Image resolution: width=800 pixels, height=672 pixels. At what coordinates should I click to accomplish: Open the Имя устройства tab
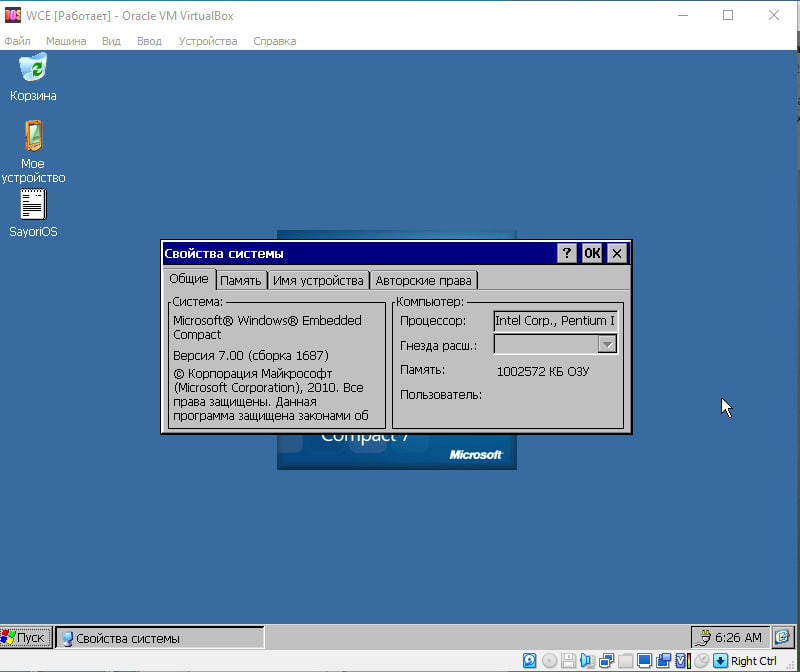tap(318, 281)
